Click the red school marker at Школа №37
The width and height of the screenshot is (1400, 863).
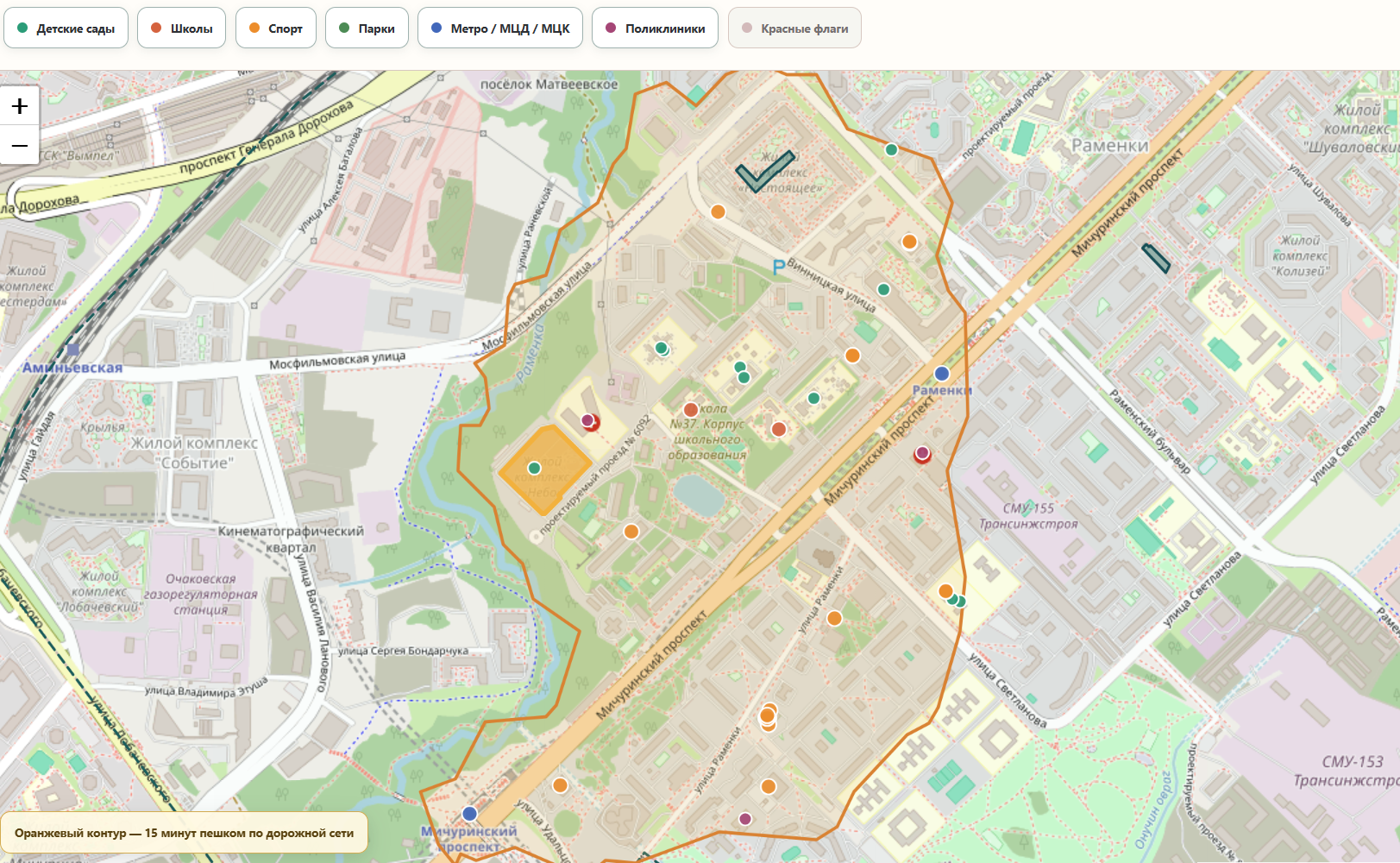coord(690,410)
